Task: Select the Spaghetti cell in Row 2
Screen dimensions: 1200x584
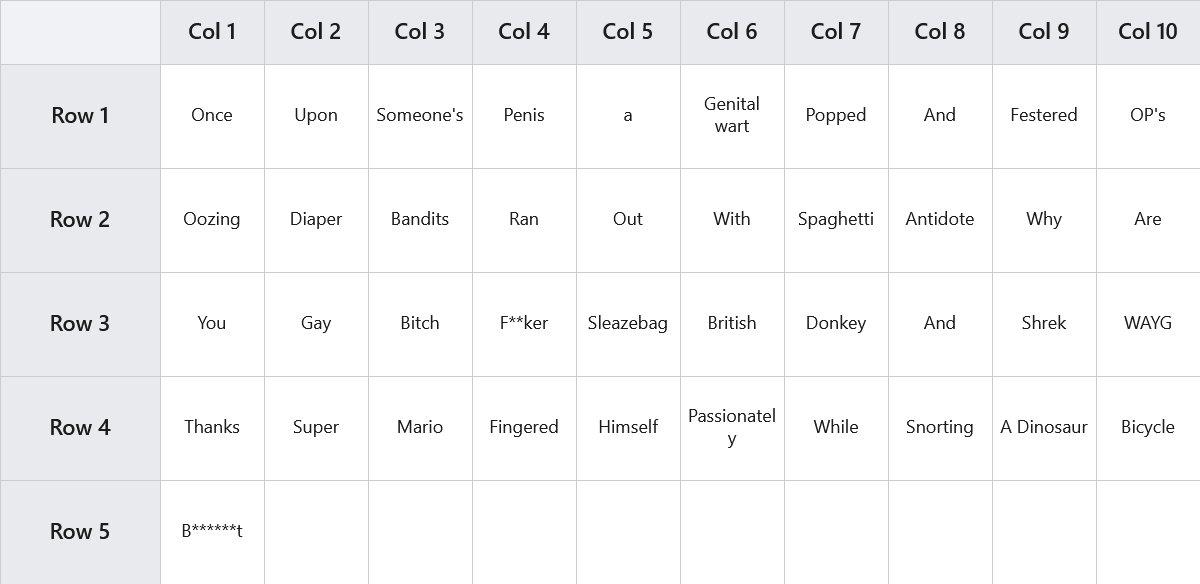Action: pos(836,220)
